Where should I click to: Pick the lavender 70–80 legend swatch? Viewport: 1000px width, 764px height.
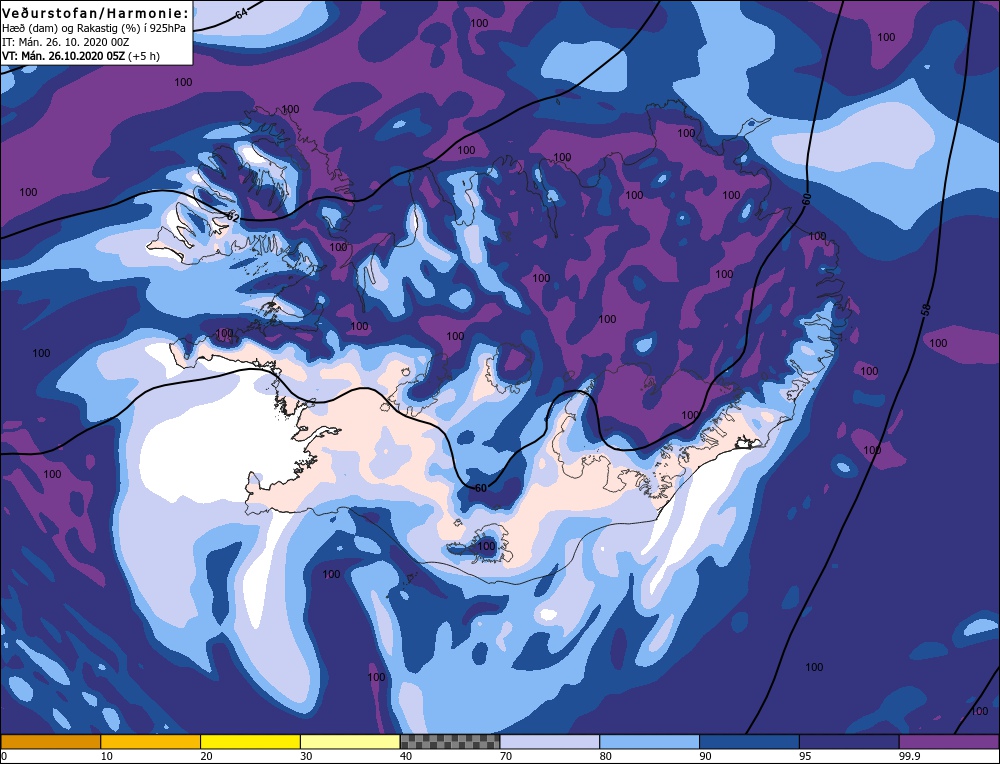tap(550, 741)
